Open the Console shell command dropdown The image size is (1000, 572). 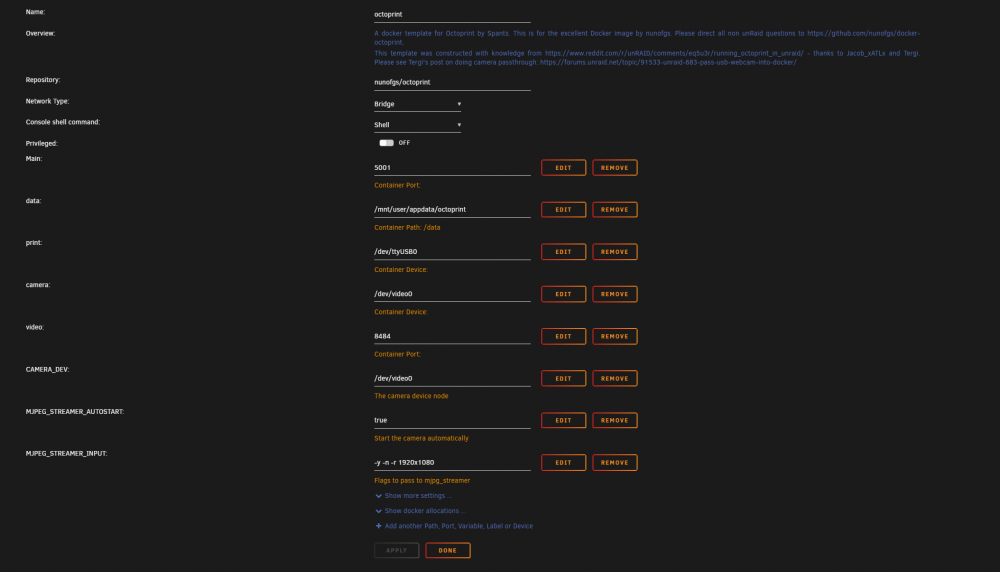click(417, 125)
